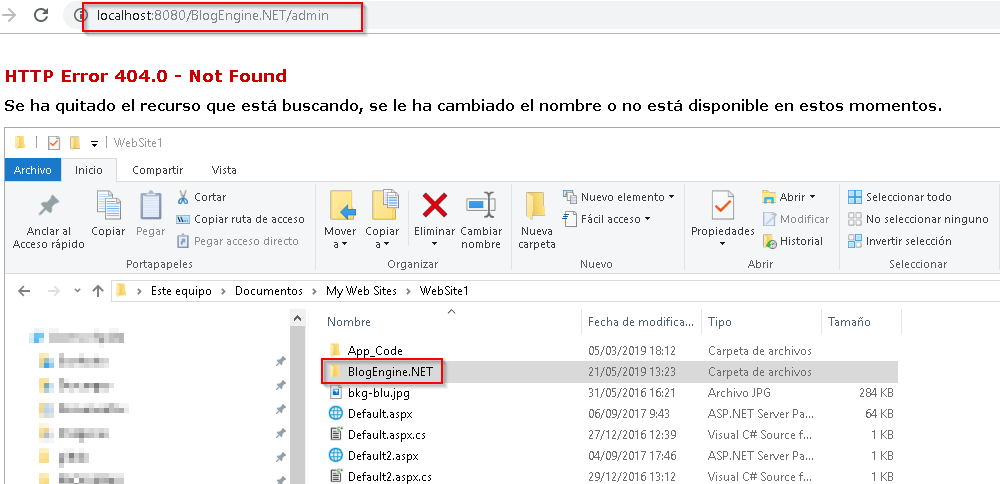Click Copiar ruta de acceso
Viewport: 1000px width, 484px height.
(240, 219)
